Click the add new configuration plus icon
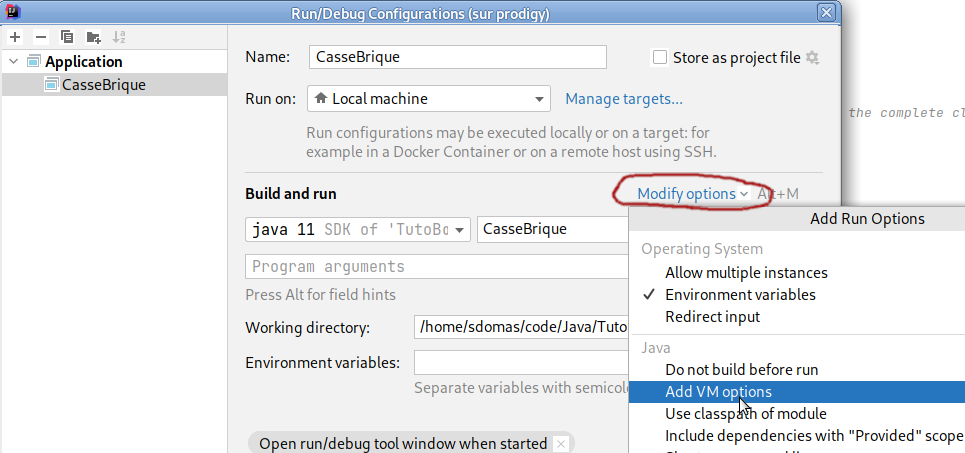 pos(15,37)
